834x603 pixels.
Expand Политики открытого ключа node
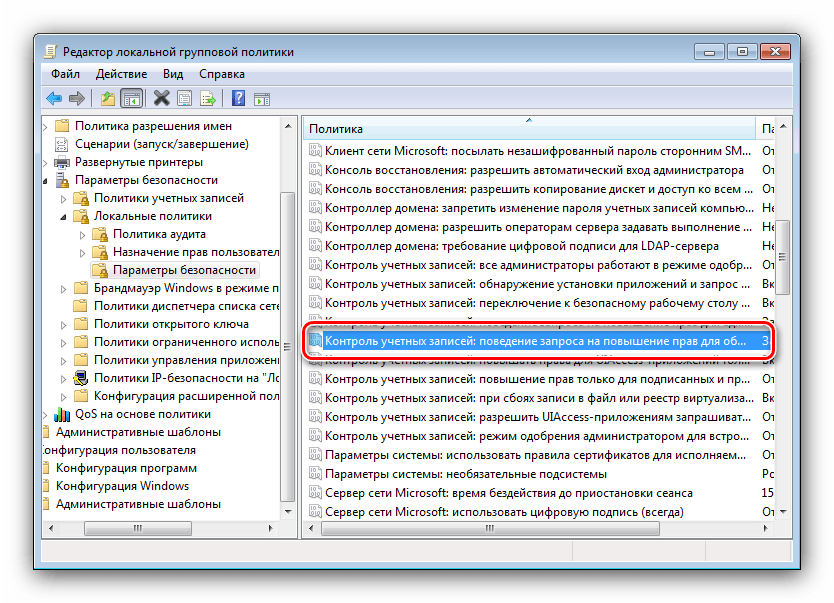[65, 324]
